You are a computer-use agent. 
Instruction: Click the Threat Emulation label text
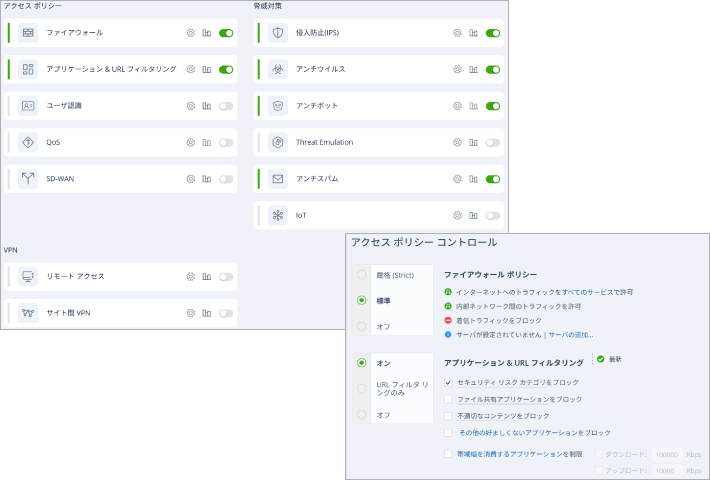325,142
